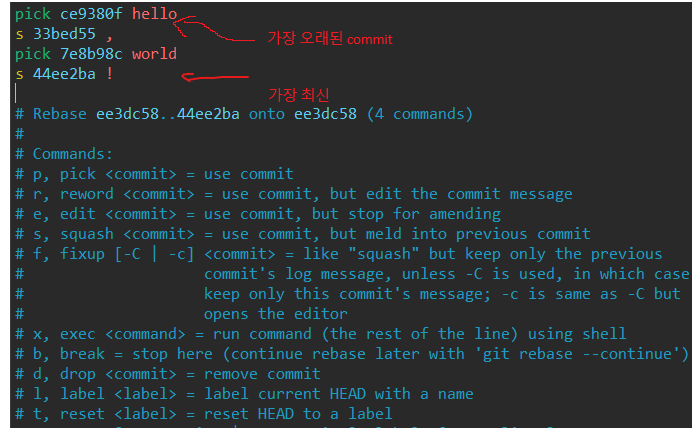Click the 'hello' commit message
Image resolution: width=692 pixels, height=428 pixels.
[154, 14]
